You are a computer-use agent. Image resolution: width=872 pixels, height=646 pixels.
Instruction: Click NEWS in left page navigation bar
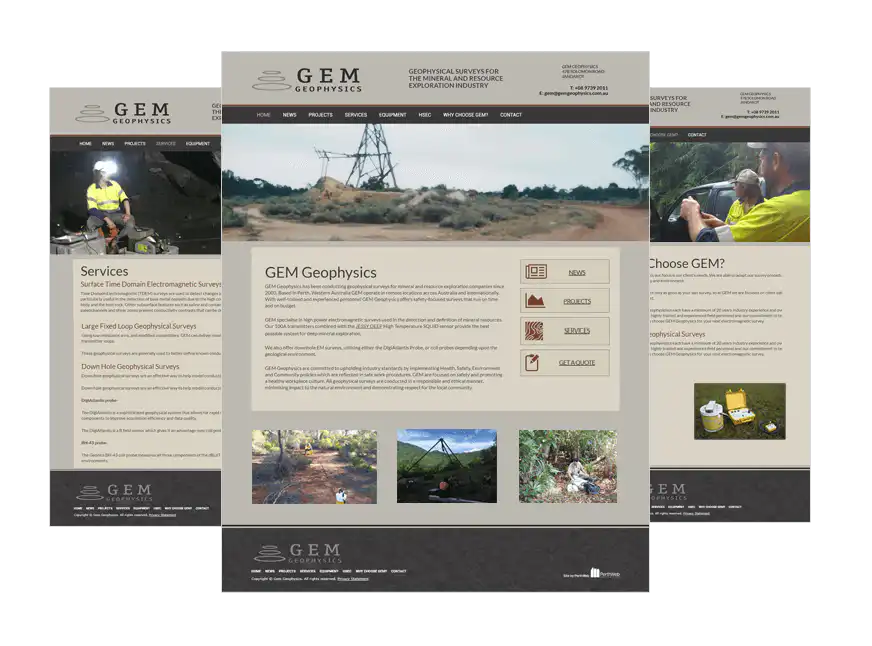(108, 143)
